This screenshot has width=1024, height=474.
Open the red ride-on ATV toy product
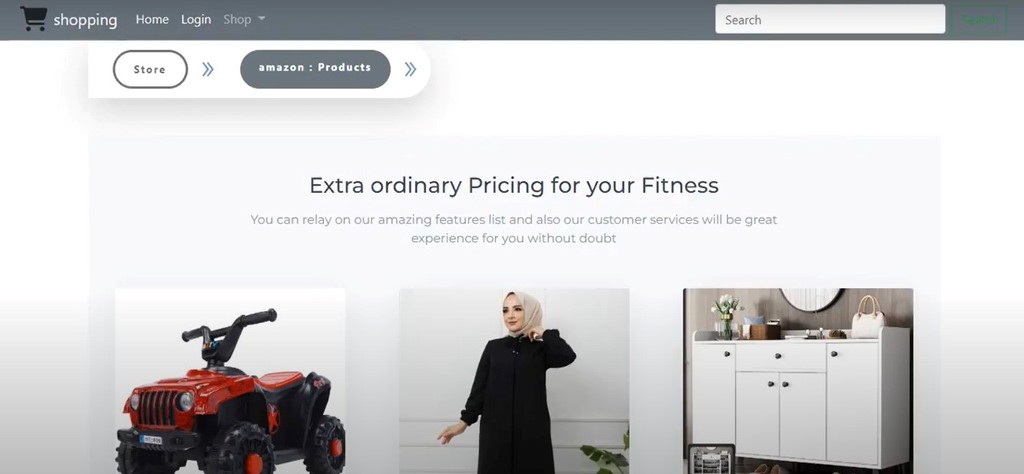tap(231, 381)
